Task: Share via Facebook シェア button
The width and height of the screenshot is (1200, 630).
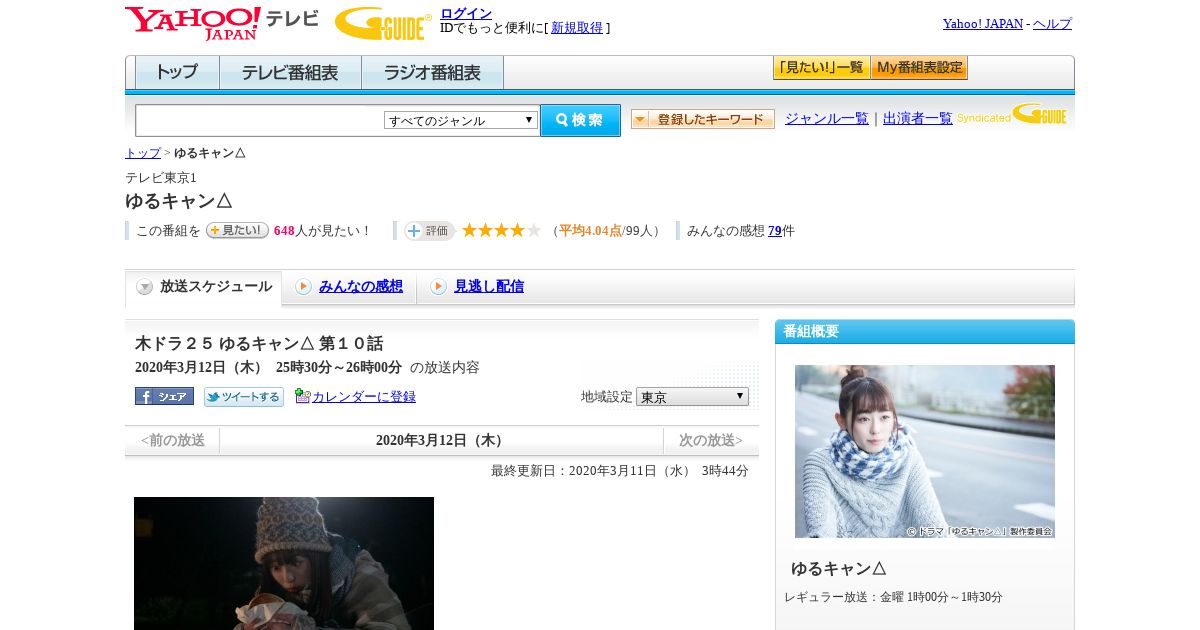Action: click(x=164, y=396)
